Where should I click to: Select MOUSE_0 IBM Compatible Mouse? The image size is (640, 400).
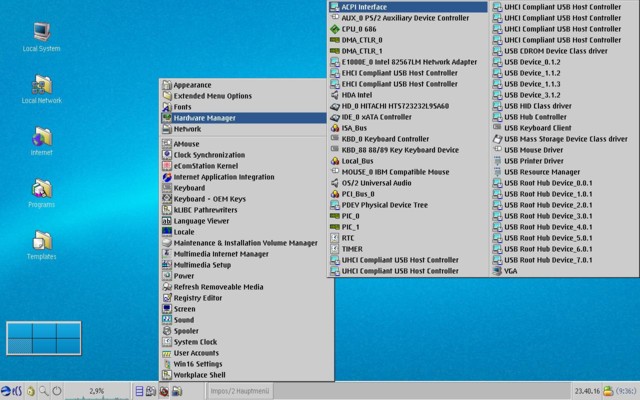(408, 172)
